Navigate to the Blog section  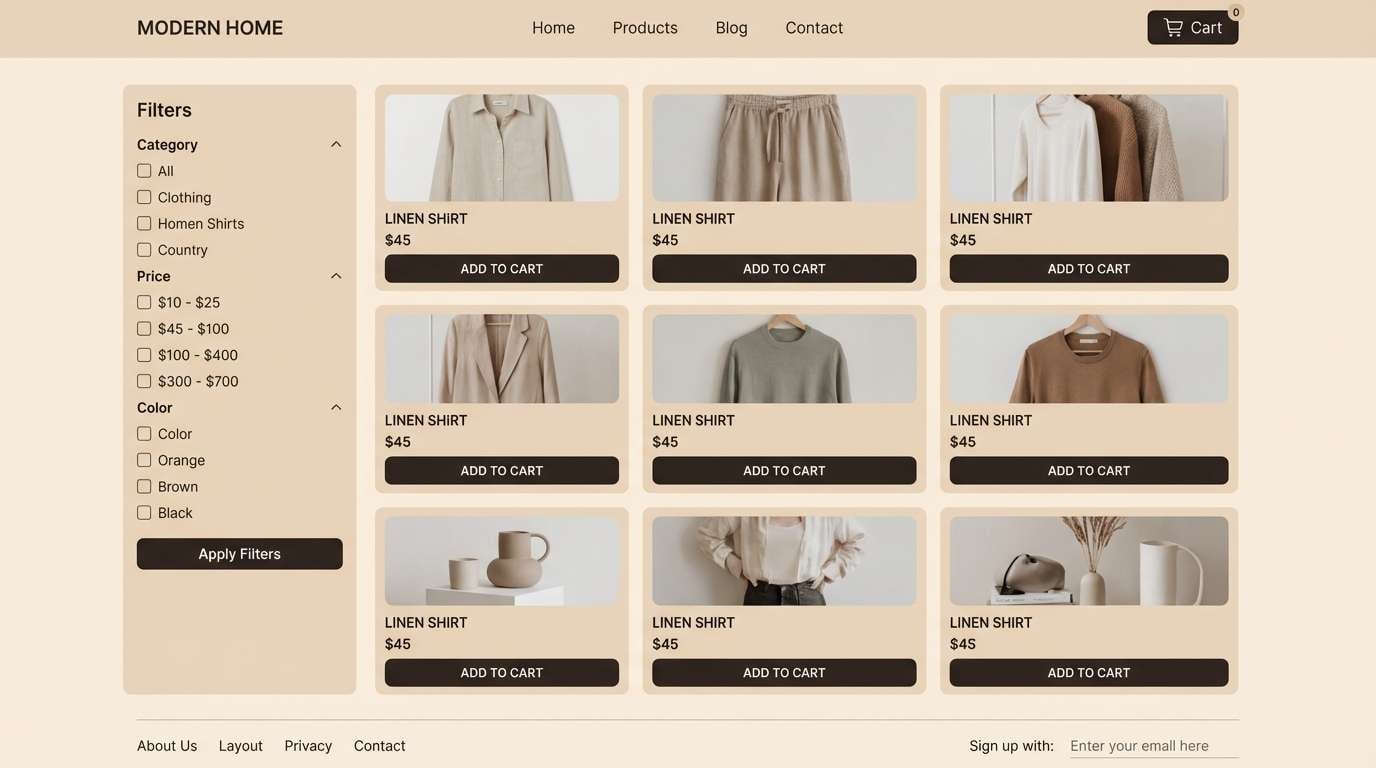click(x=731, y=27)
